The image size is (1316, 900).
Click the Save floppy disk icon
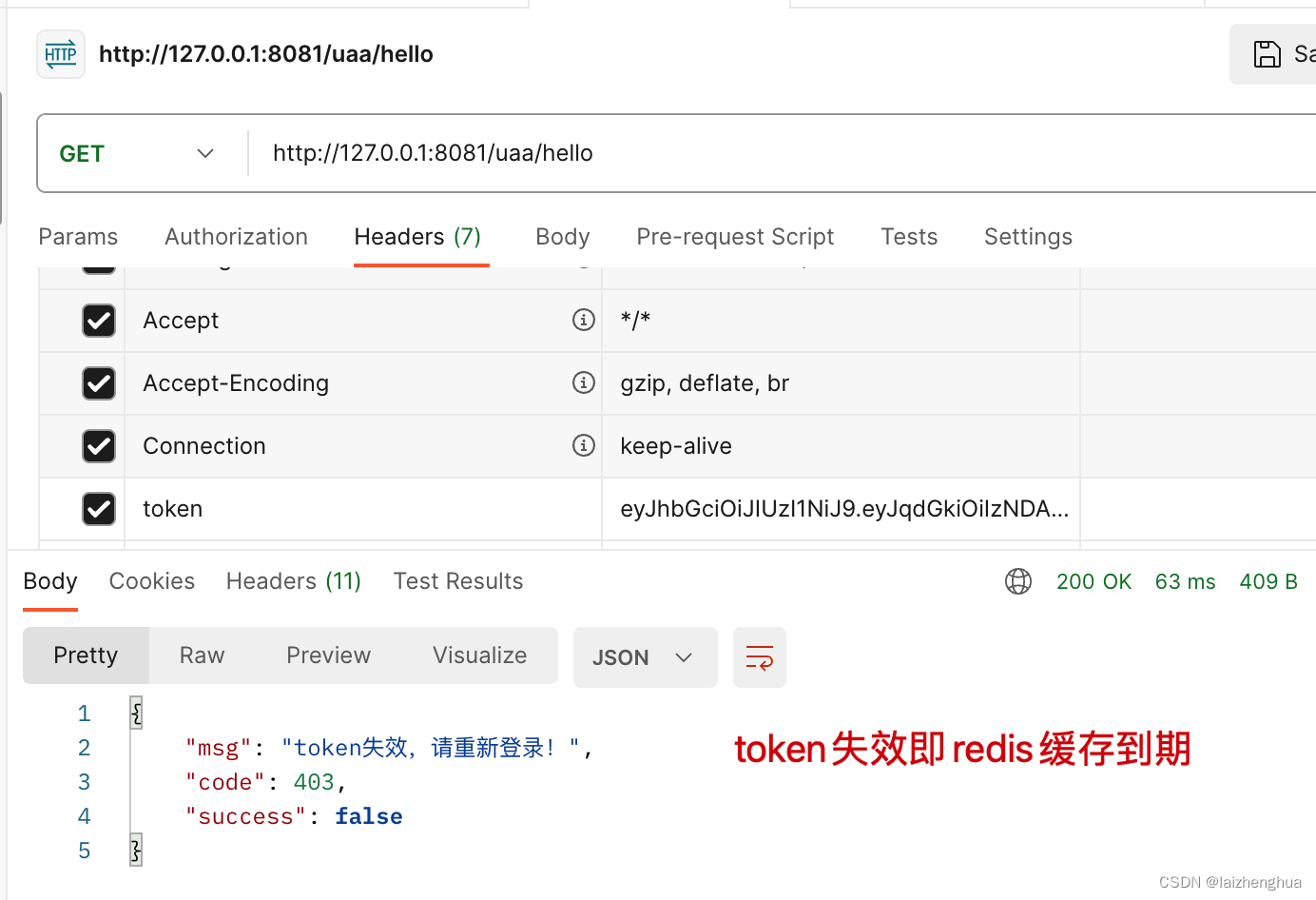[1267, 54]
